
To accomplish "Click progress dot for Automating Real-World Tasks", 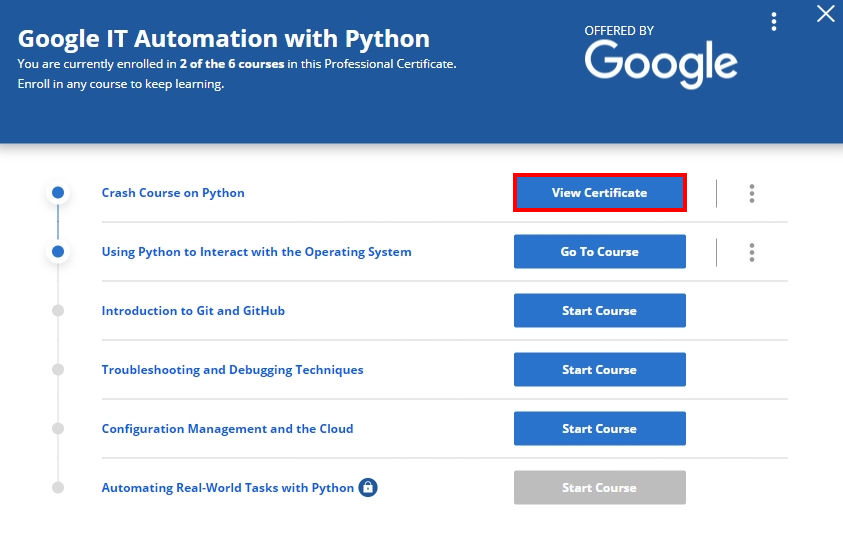I will click(58, 488).
